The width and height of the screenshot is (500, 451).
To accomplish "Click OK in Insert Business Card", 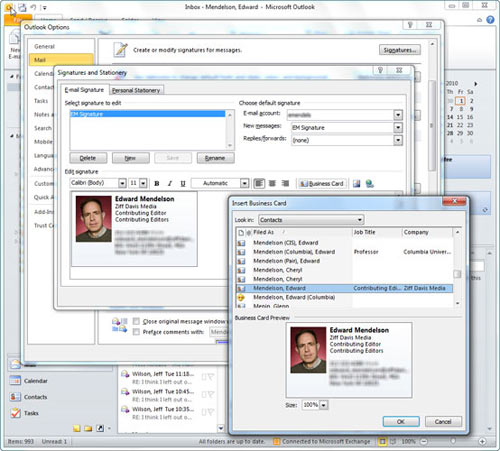I will [x=401, y=422].
